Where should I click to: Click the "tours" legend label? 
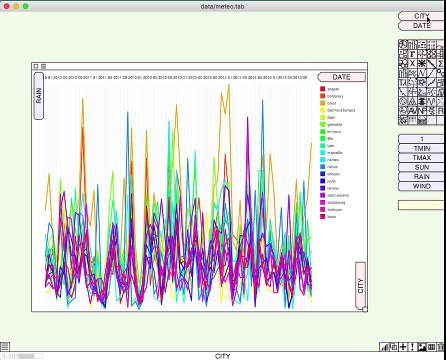[x=331, y=217]
